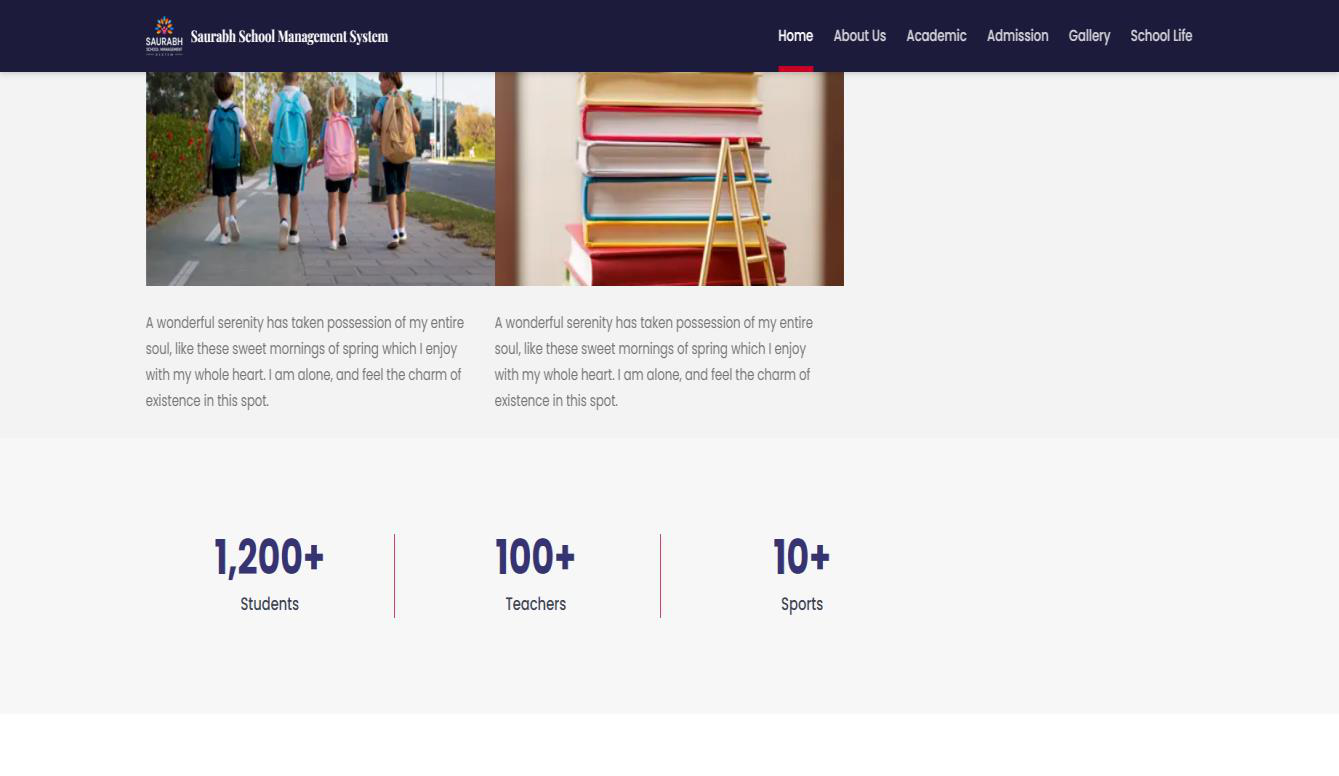Screen dimensions: 1339x776
Task: Open the About Us menu
Action: click(x=859, y=36)
